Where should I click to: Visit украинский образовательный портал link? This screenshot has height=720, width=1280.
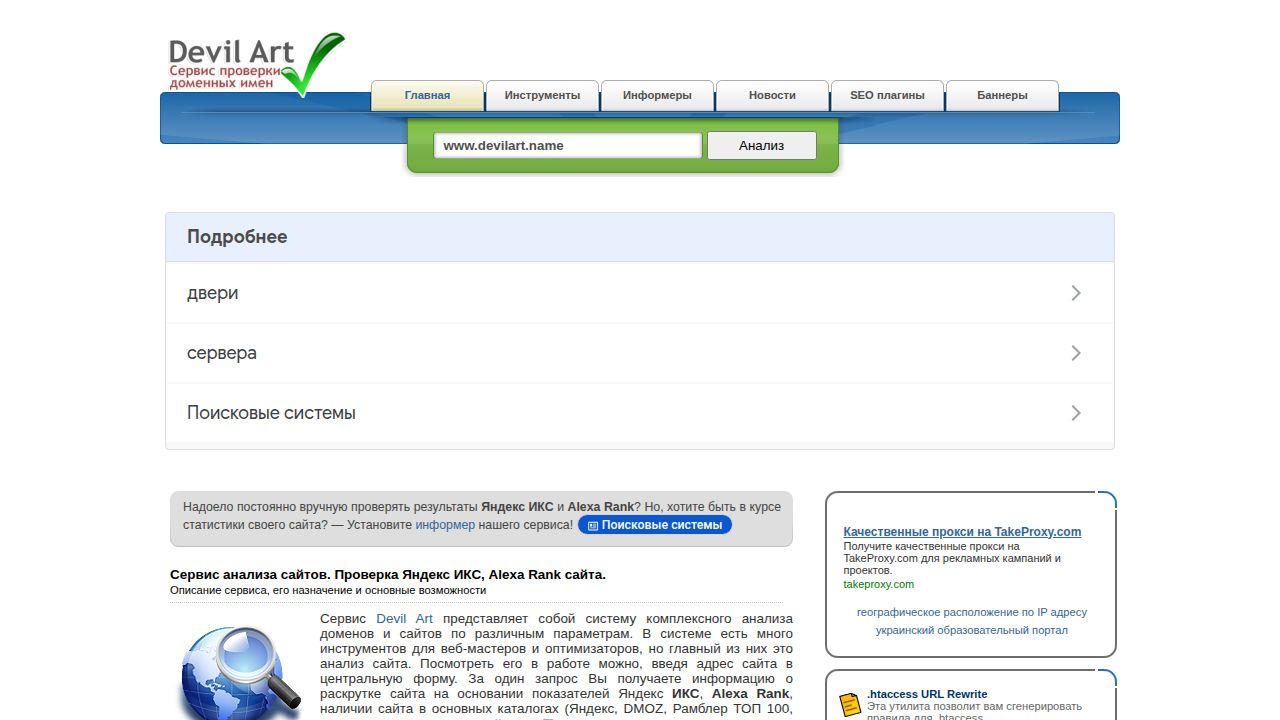point(972,630)
